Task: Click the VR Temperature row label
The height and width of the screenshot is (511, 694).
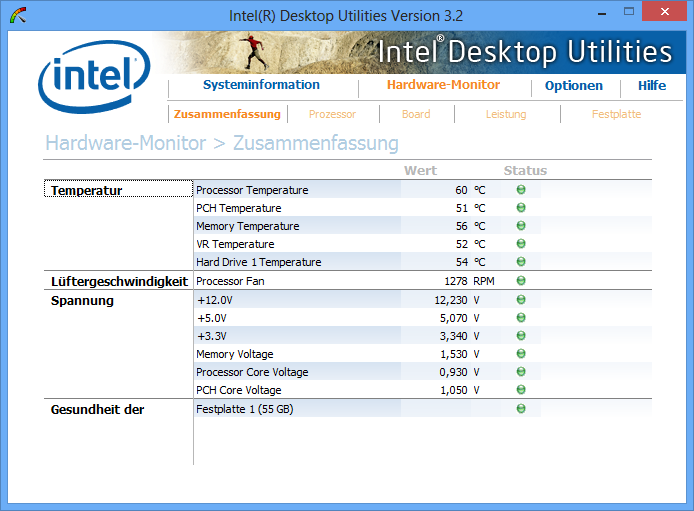Action: point(235,244)
